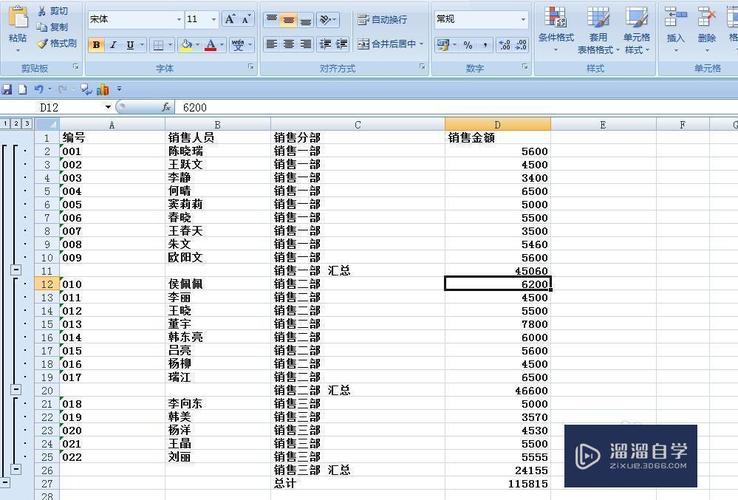Click the formula bar showing 6200

coord(457,107)
